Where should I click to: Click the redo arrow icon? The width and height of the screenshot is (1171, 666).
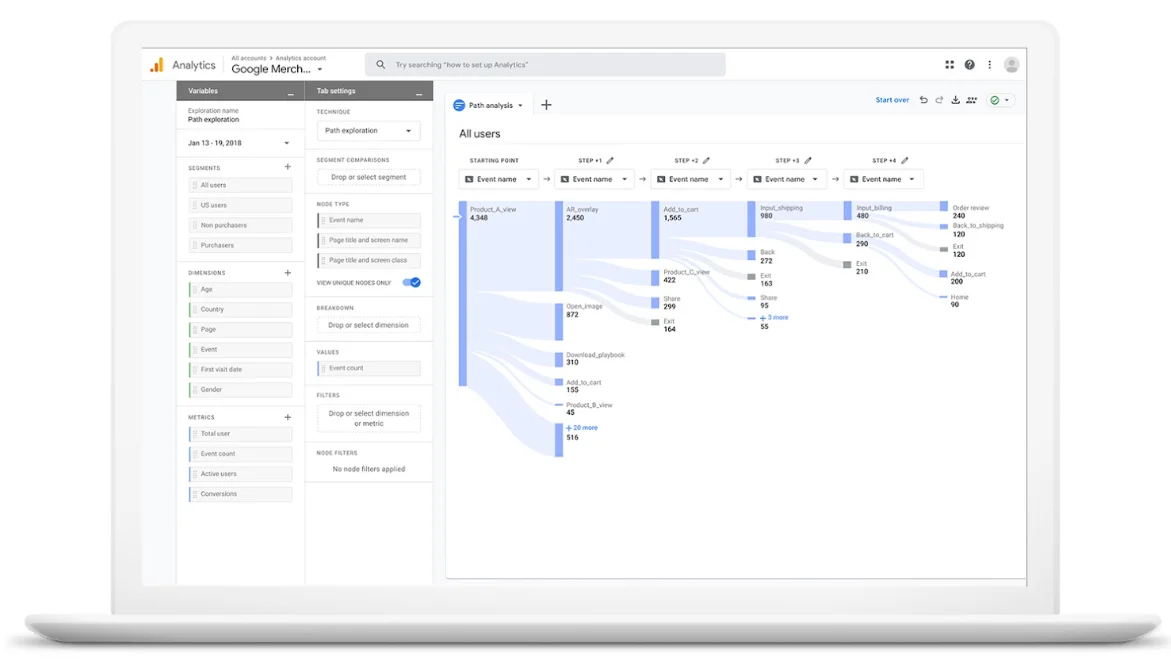[x=939, y=100]
